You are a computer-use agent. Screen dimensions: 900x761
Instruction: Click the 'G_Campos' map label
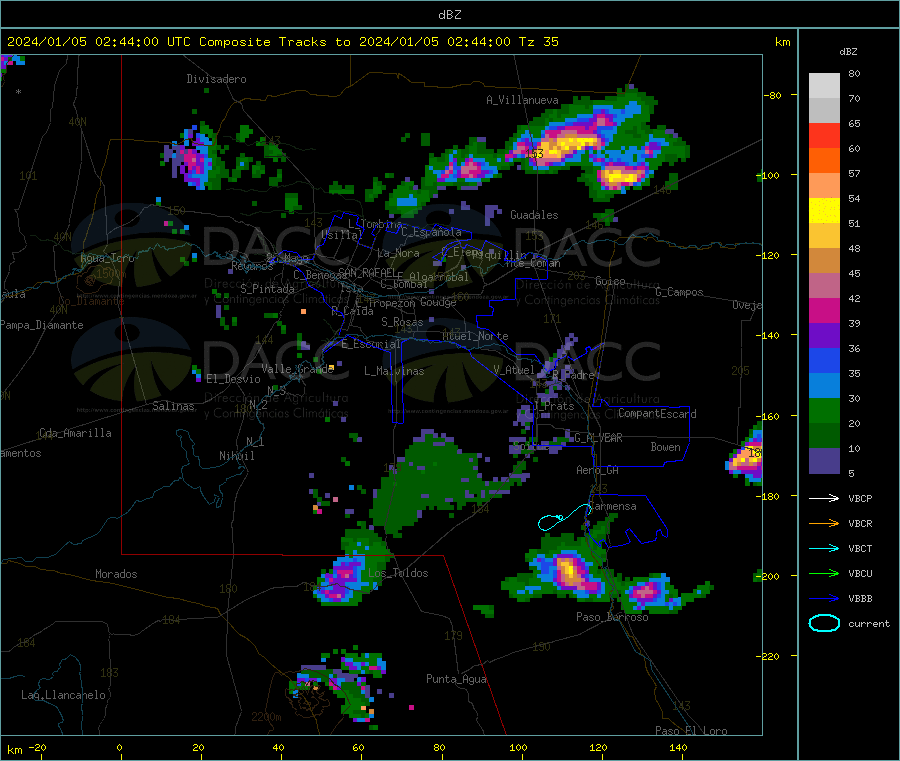(x=679, y=292)
